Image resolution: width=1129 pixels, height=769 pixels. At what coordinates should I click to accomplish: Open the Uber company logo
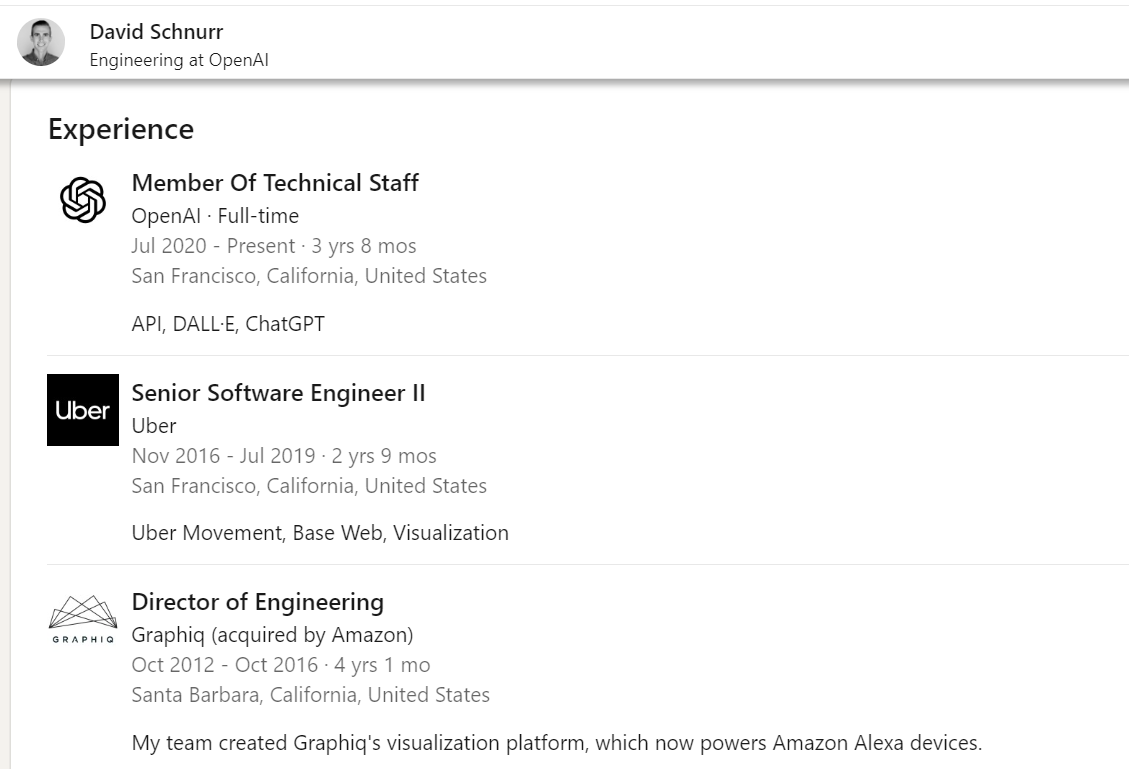coord(83,410)
